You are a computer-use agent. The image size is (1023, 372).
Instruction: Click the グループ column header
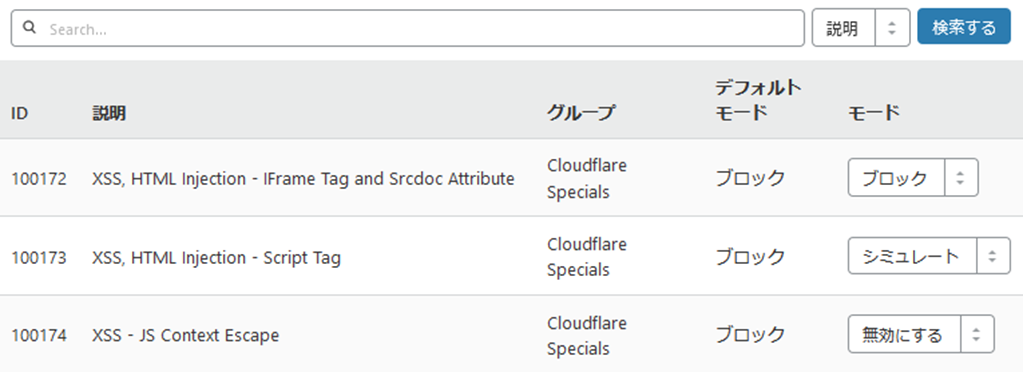(x=580, y=114)
